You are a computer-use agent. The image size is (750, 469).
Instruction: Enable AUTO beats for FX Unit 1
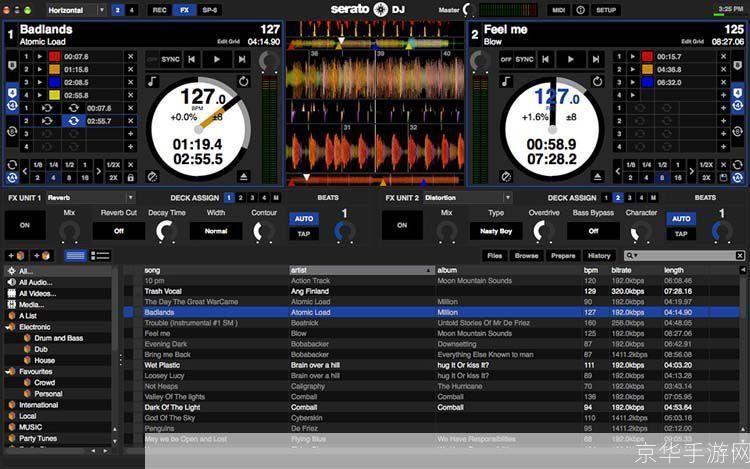click(304, 219)
